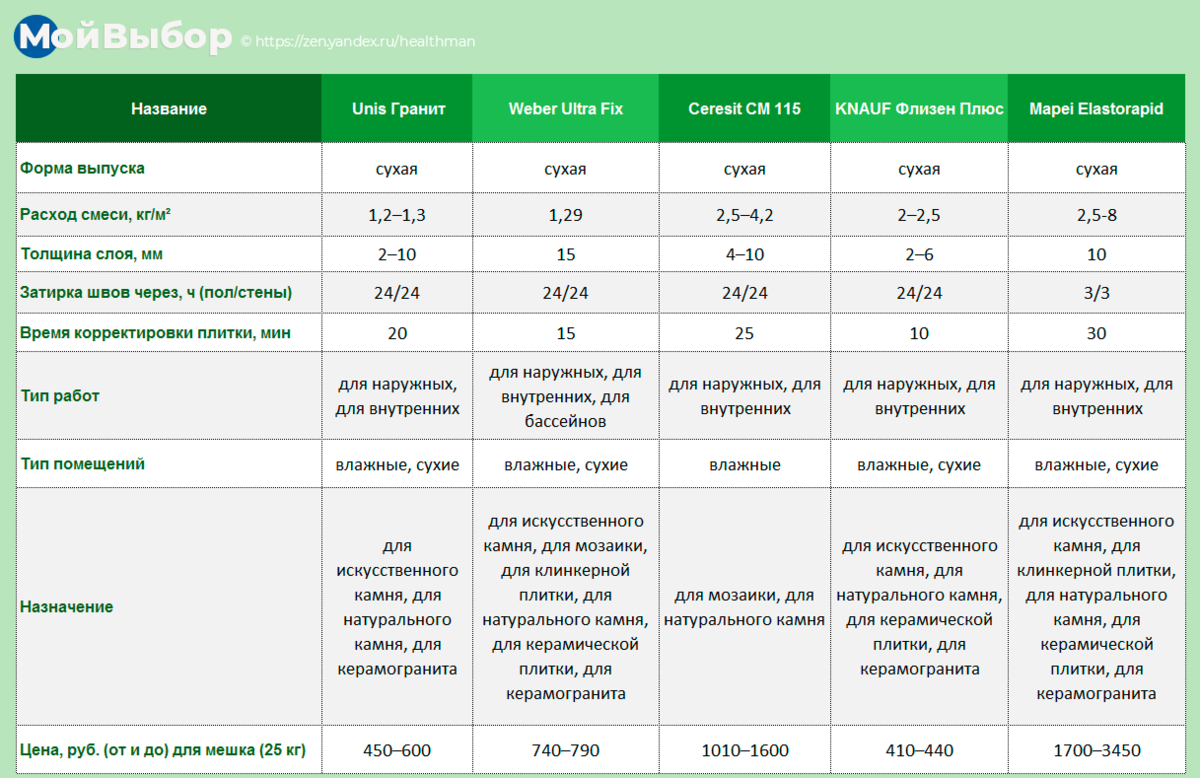Click the work type cell mentioning бассейнов

565,396
